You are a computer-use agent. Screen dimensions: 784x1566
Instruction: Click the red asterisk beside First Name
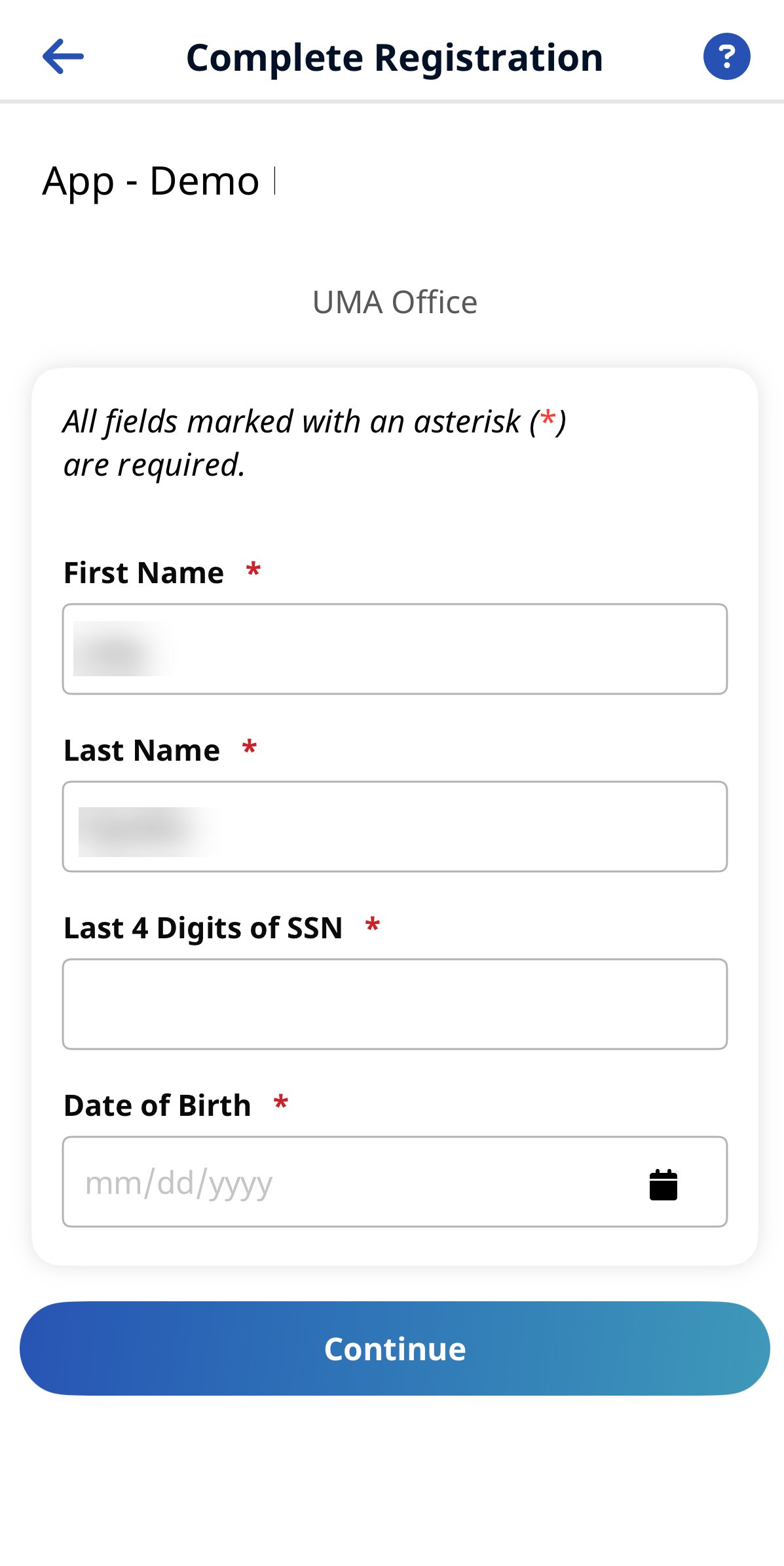[x=253, y=570]
